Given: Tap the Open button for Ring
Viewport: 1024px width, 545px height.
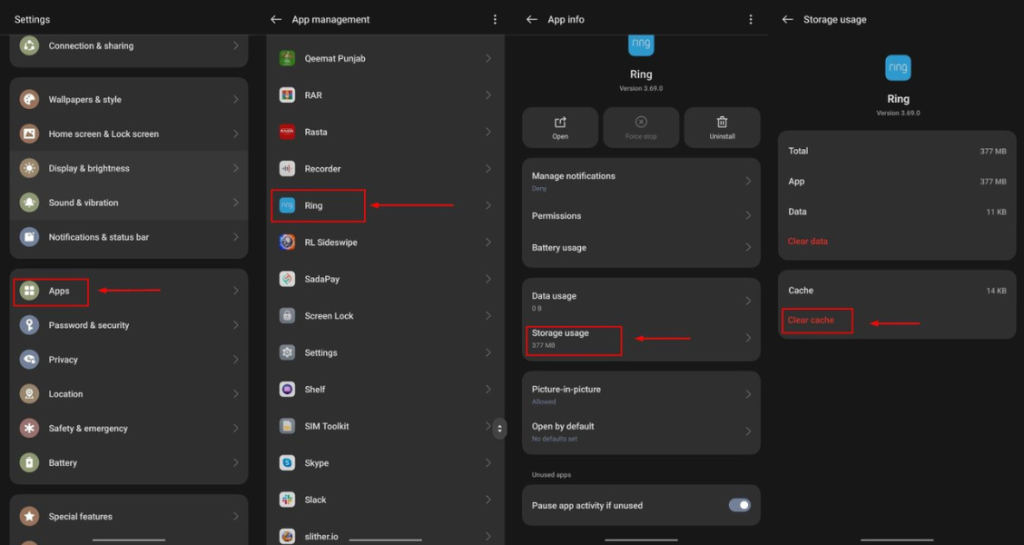Looking at the screenshot, I should tap(560, 127).
